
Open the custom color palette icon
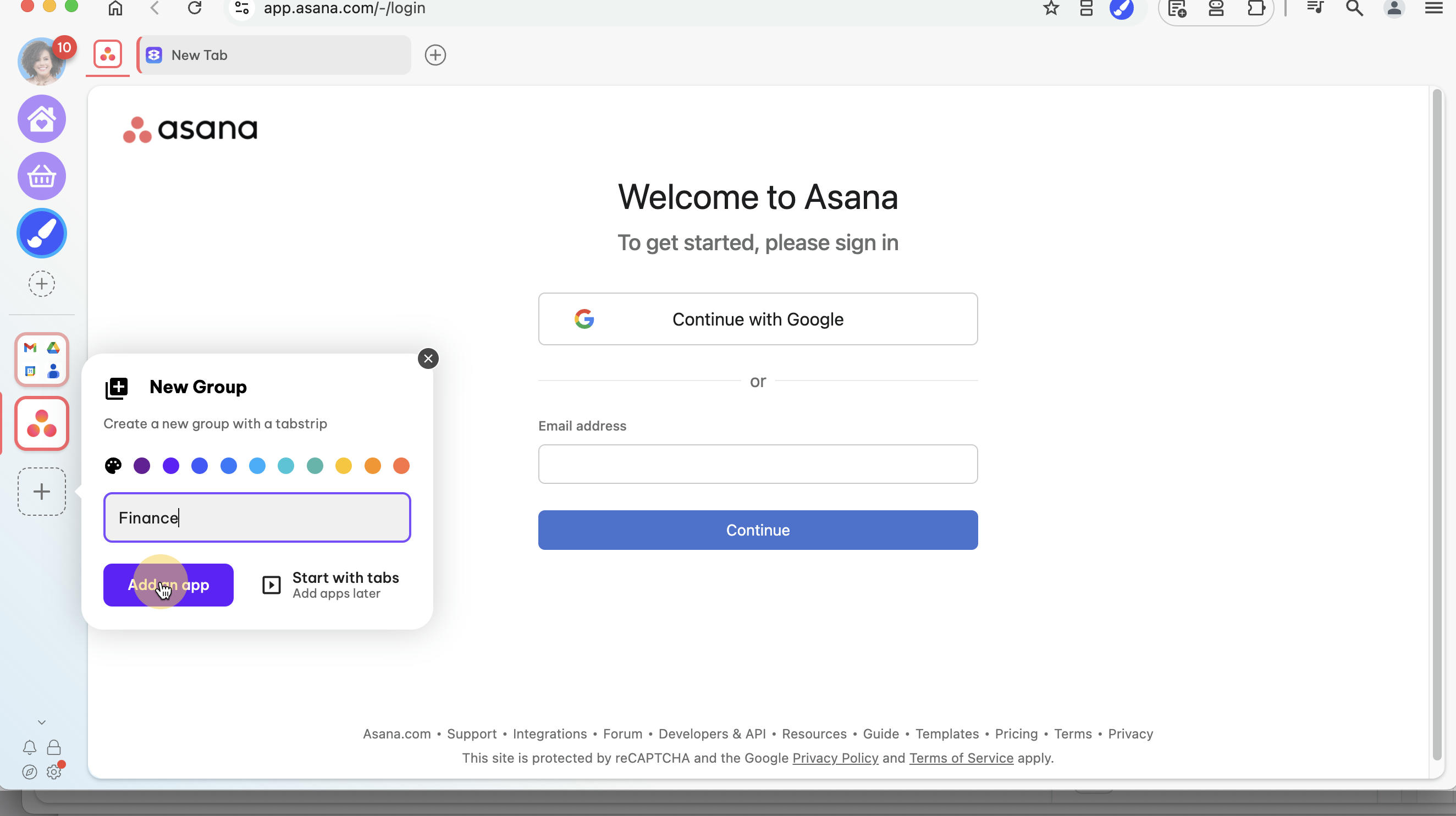tap(113, 466)
